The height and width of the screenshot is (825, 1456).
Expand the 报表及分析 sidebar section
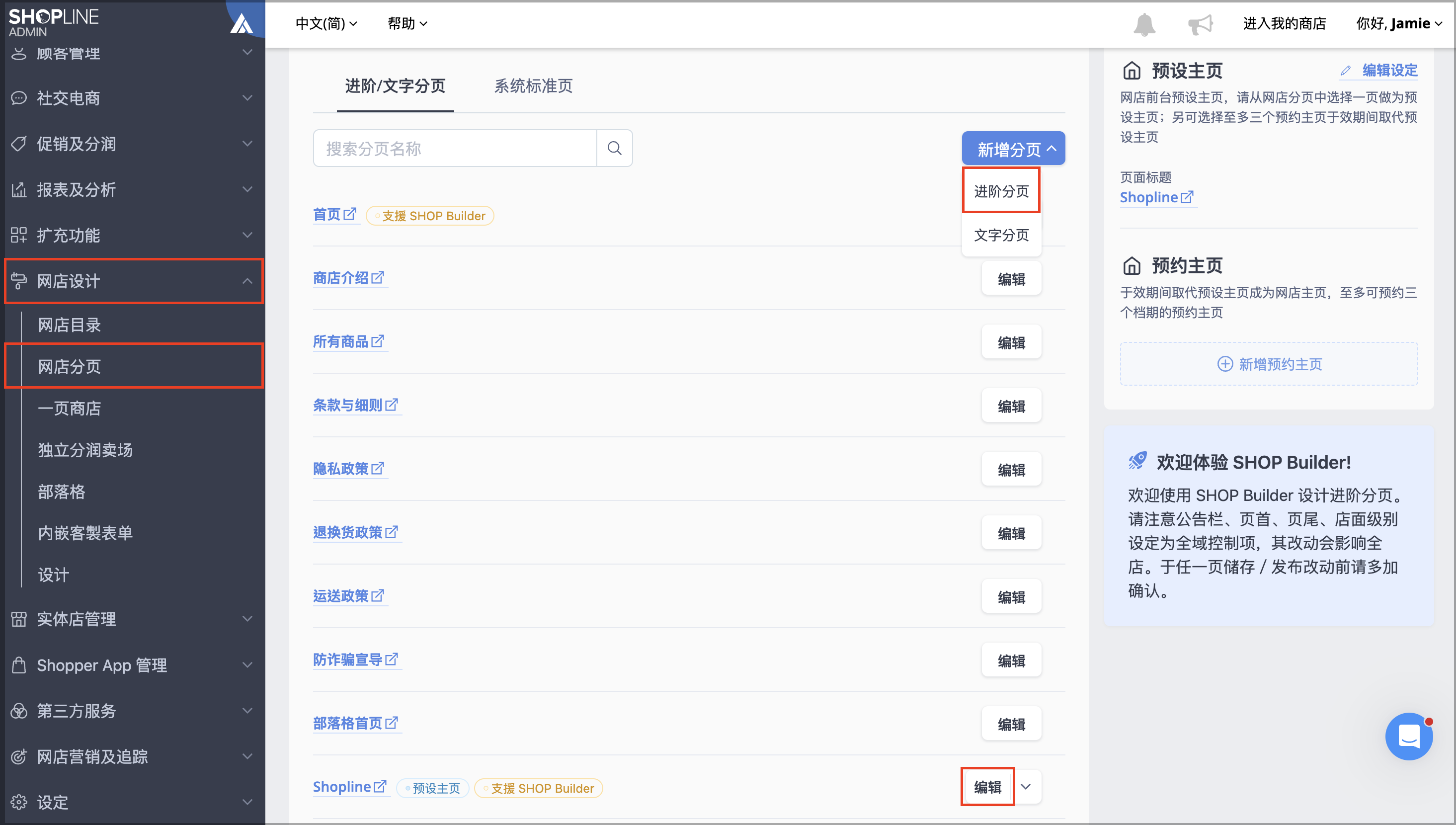247,189
